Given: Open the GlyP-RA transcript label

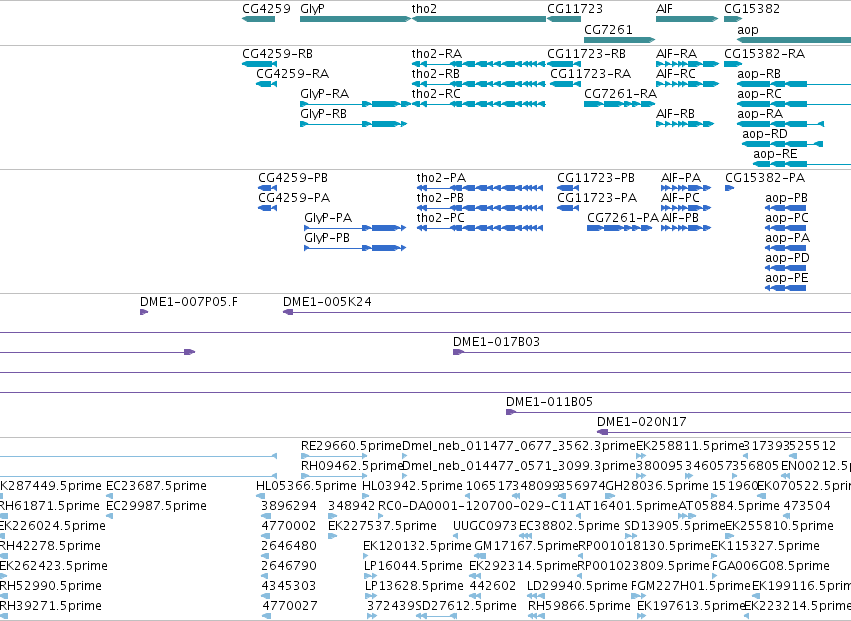Looking at the screenshot, I should tap(325, 94).
